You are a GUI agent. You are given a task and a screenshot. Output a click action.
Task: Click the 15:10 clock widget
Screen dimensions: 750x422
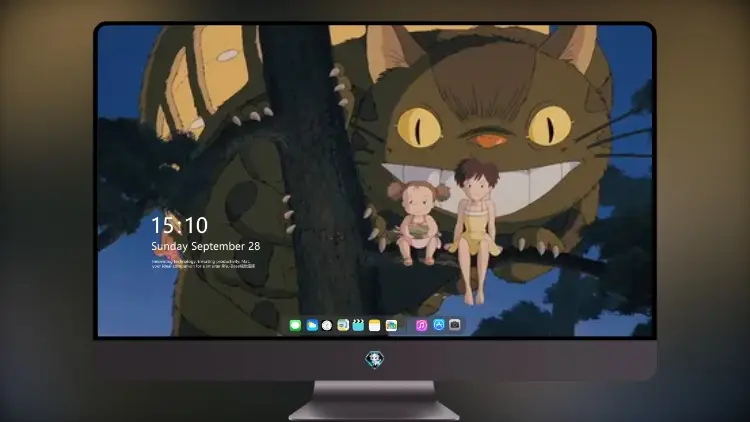tap(179, 225)
